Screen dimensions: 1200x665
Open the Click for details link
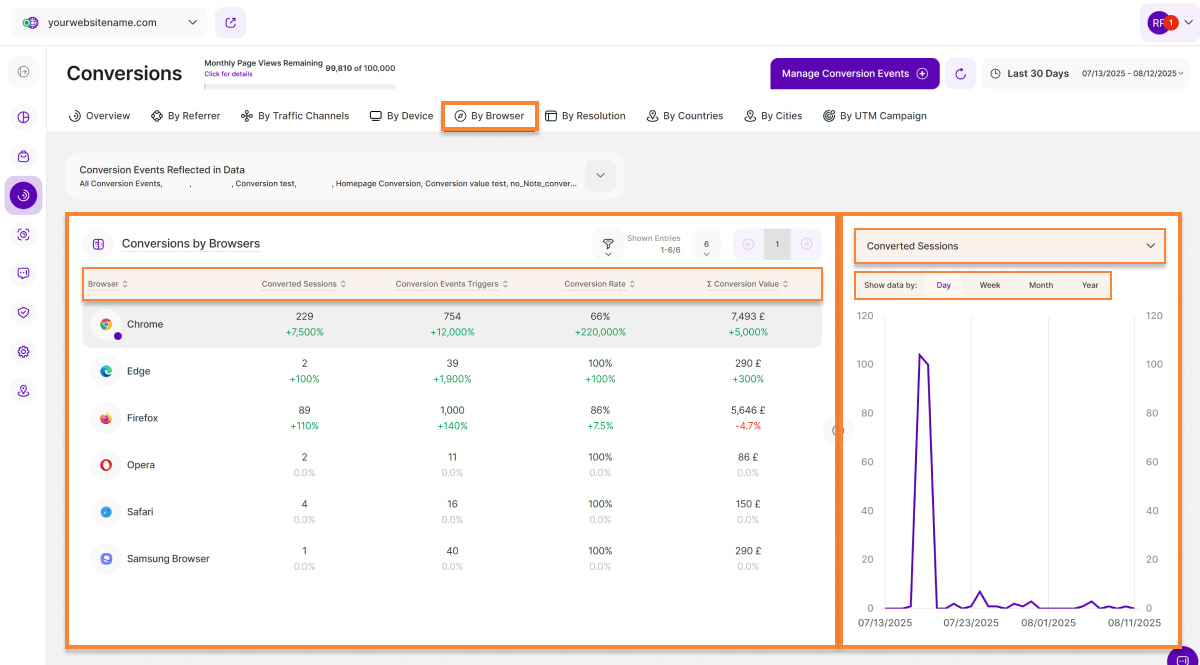(x=228, y=74)
